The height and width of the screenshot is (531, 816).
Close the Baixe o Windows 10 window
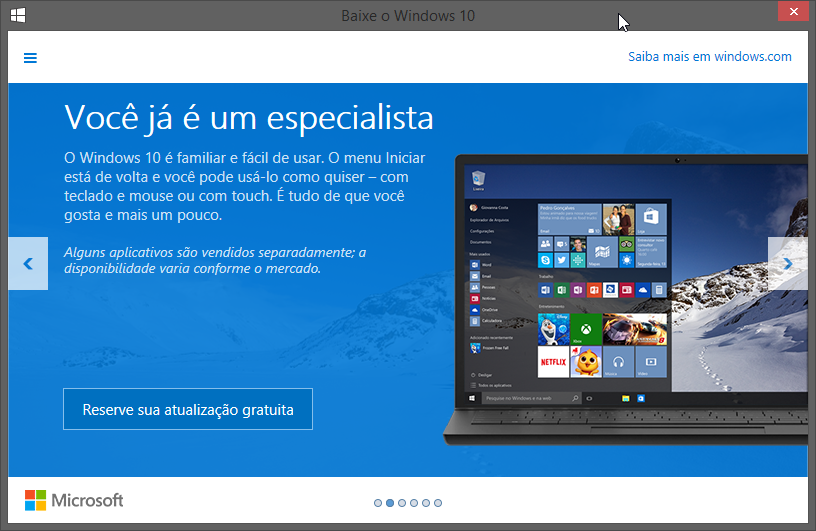(794, 11)
